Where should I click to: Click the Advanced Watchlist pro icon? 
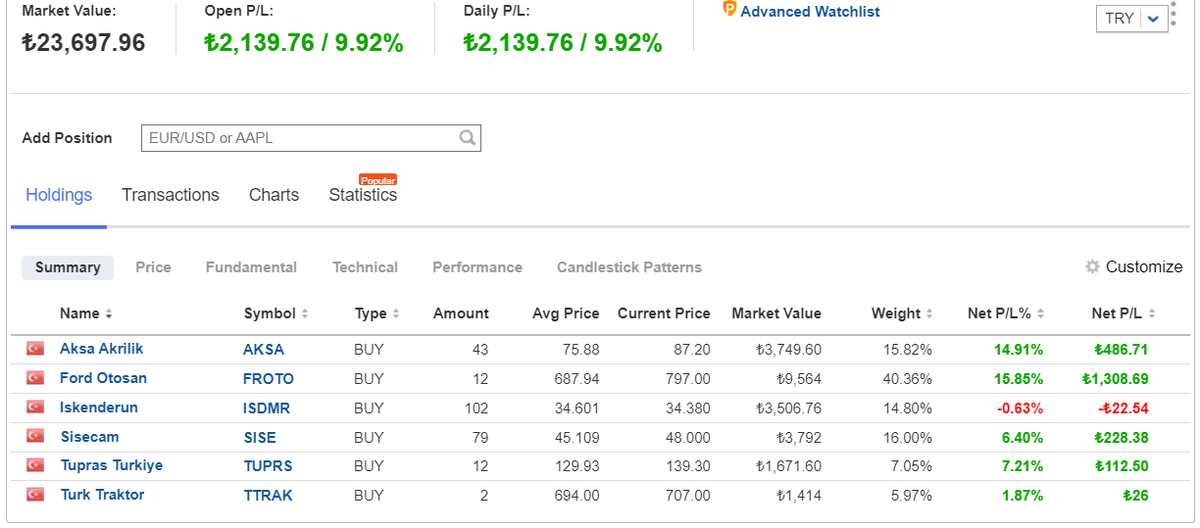coord(729,10)
